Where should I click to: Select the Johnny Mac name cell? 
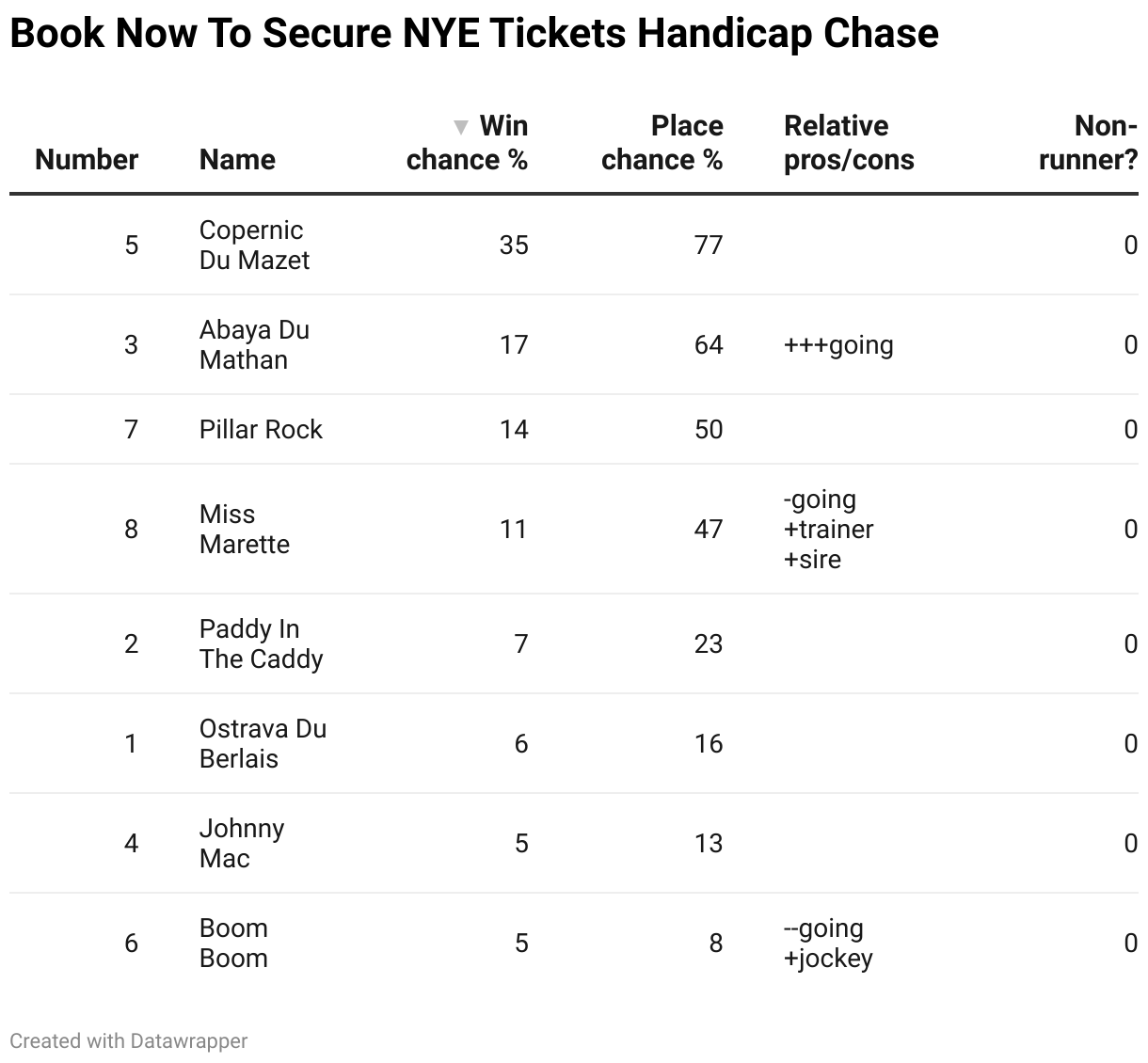(x=242, y=843)
